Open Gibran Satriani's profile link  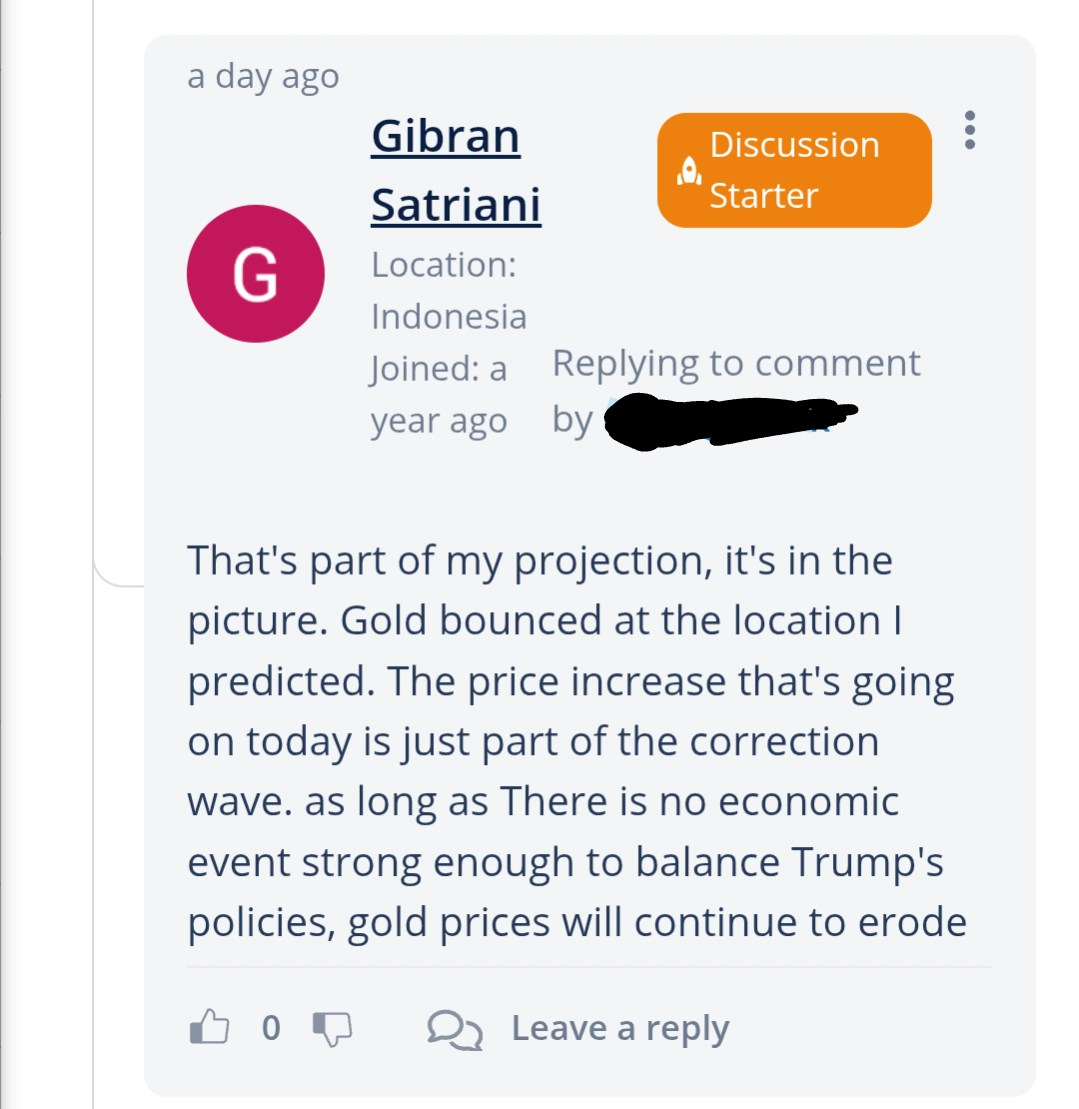point(456,170)
